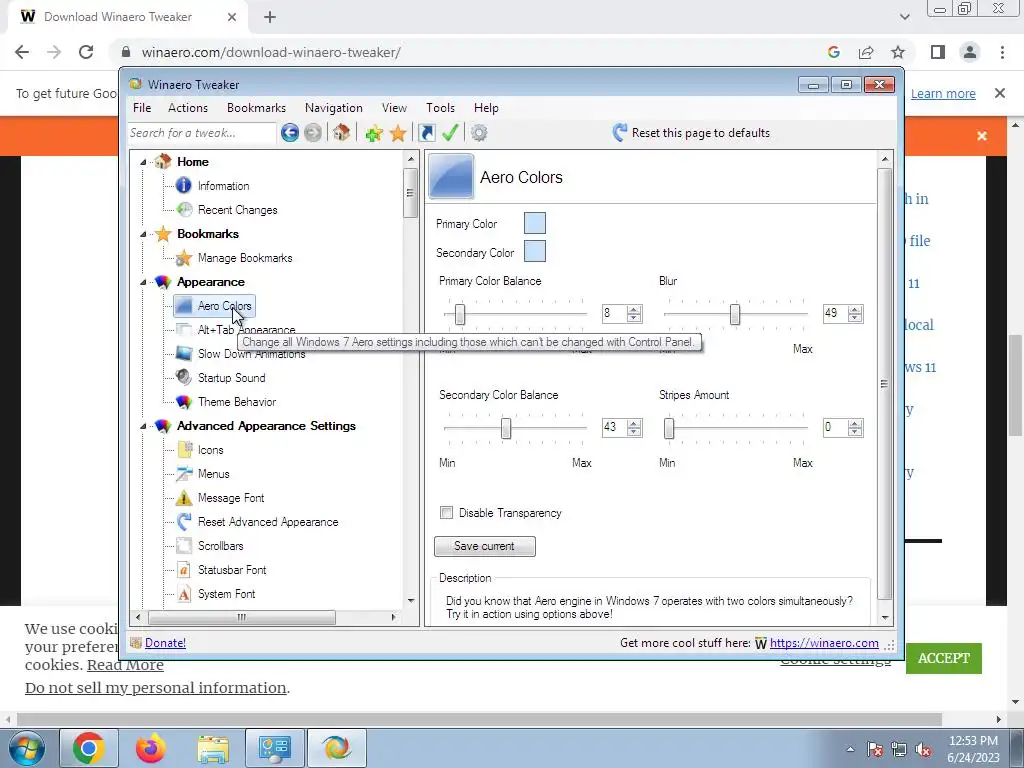This screenshot has height=768, width=1024.
Task: Click the Chrome address bar
Action: pyautogui.click(x=470, y=52)
